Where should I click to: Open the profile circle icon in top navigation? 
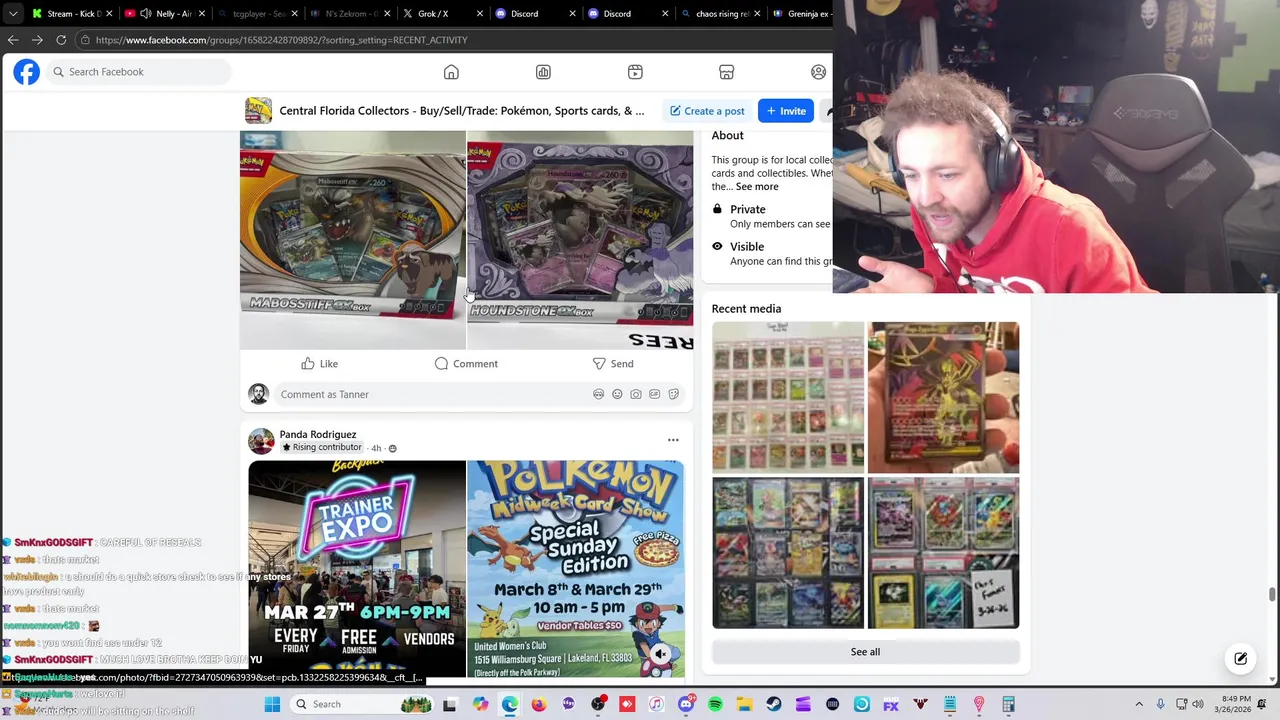pos(818,72)
